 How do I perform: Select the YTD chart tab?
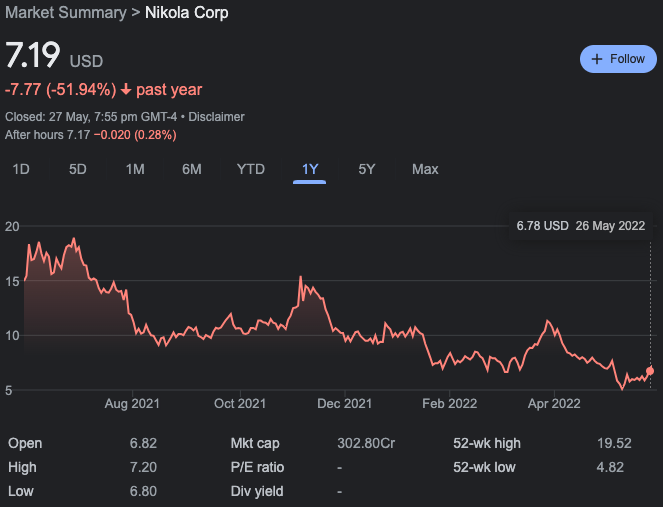[250, 169]
